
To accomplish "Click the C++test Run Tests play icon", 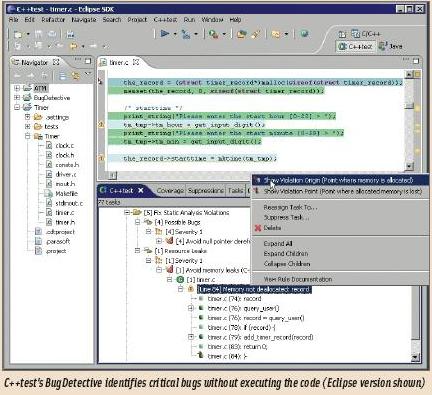I will 165,34.
